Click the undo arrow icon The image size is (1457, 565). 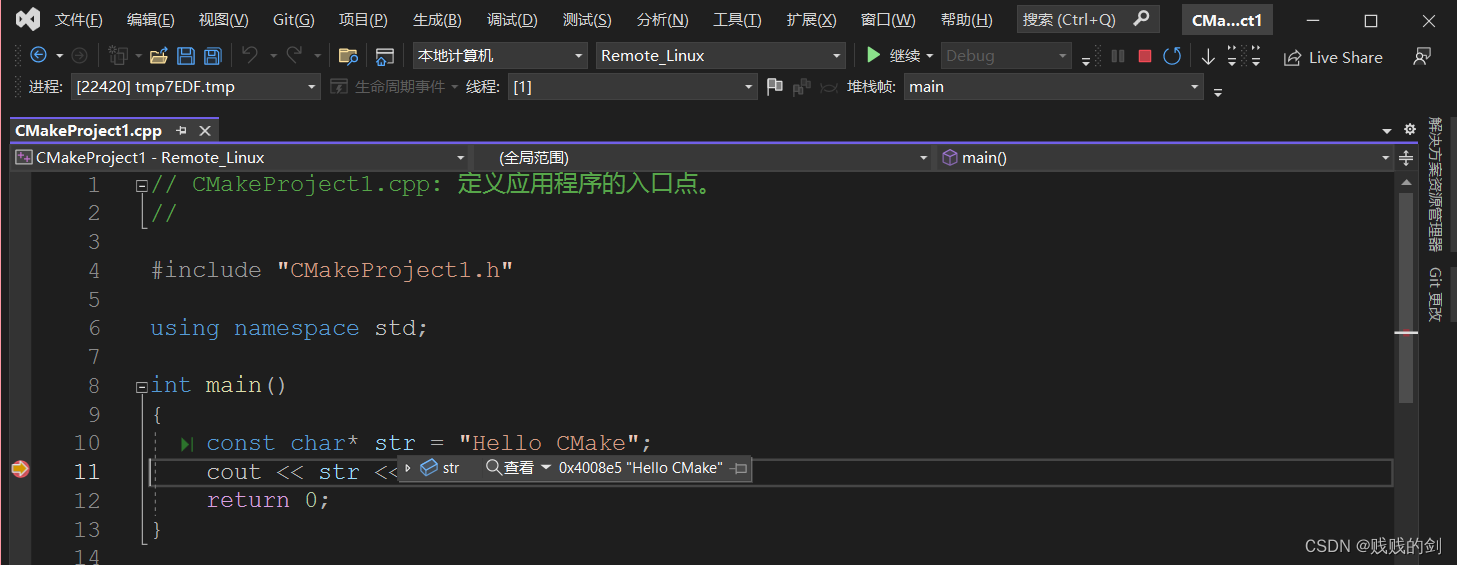click(249, 56)
